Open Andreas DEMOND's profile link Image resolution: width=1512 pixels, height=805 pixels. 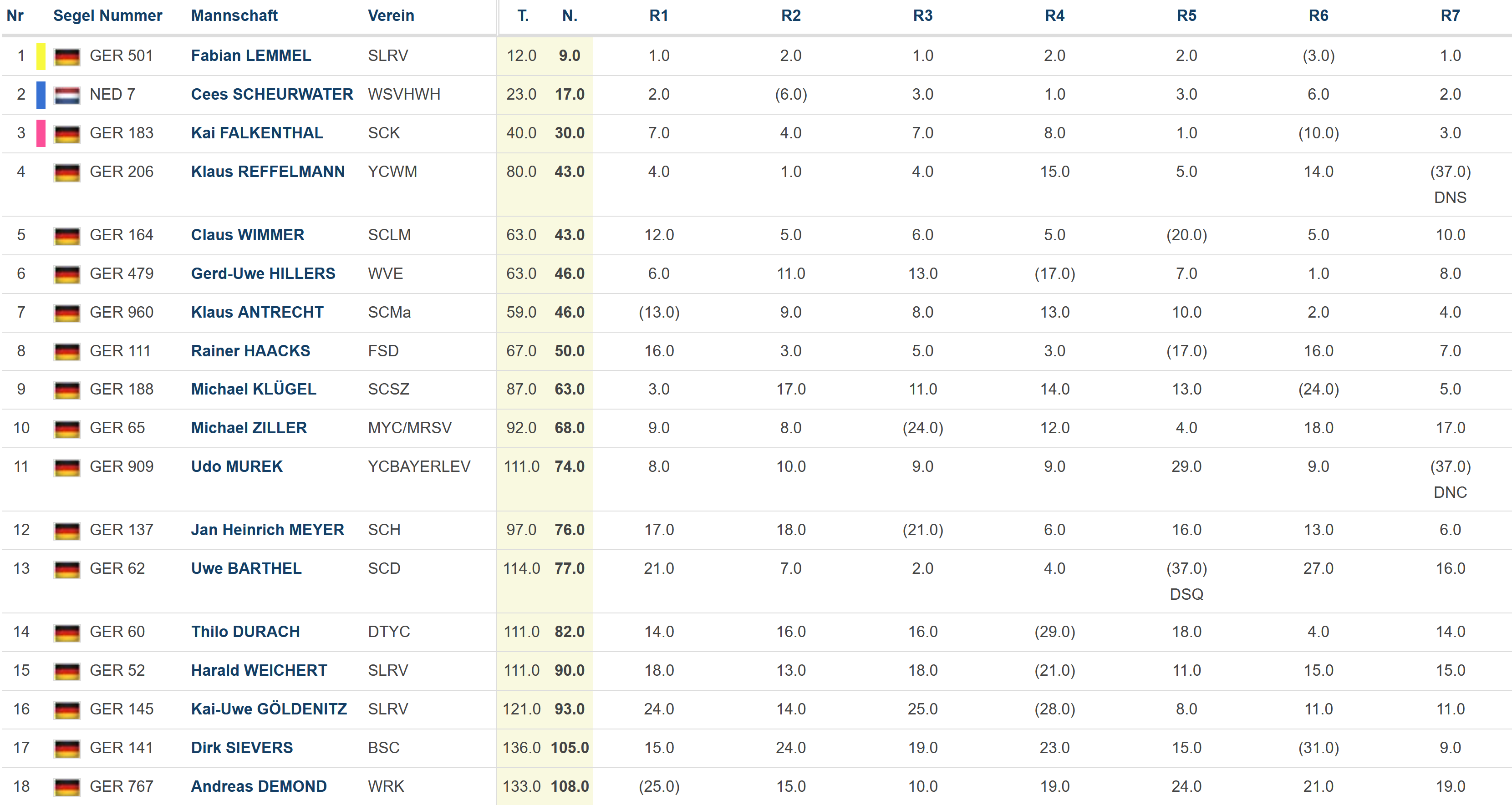point(258,786)
